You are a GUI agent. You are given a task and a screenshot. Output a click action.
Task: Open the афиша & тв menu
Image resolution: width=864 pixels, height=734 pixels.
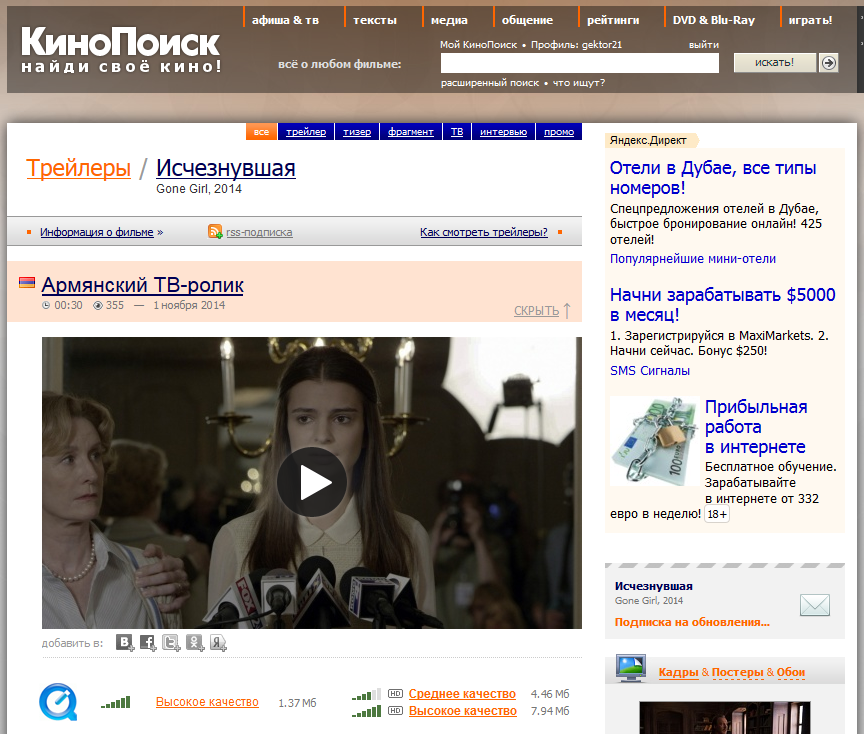tap(285, 20)
